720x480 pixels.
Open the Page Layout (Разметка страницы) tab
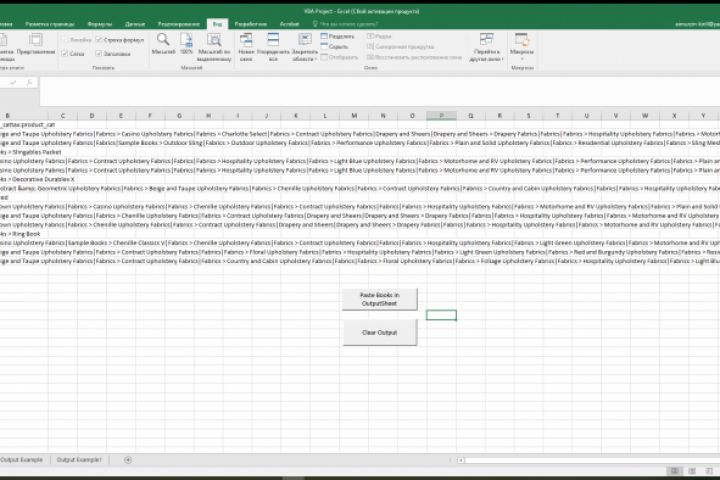(50, 24)
